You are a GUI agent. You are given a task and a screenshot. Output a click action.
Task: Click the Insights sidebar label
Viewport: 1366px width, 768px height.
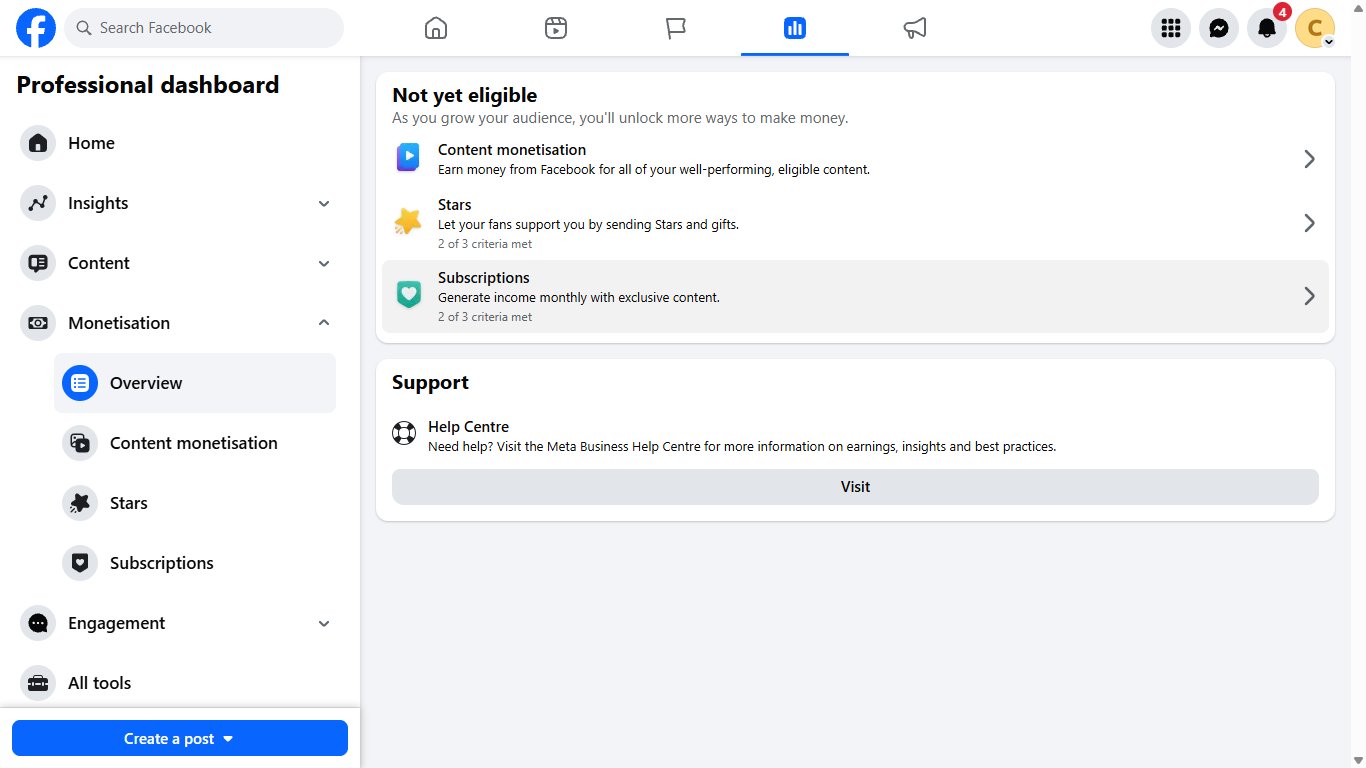tap(98, 203)
